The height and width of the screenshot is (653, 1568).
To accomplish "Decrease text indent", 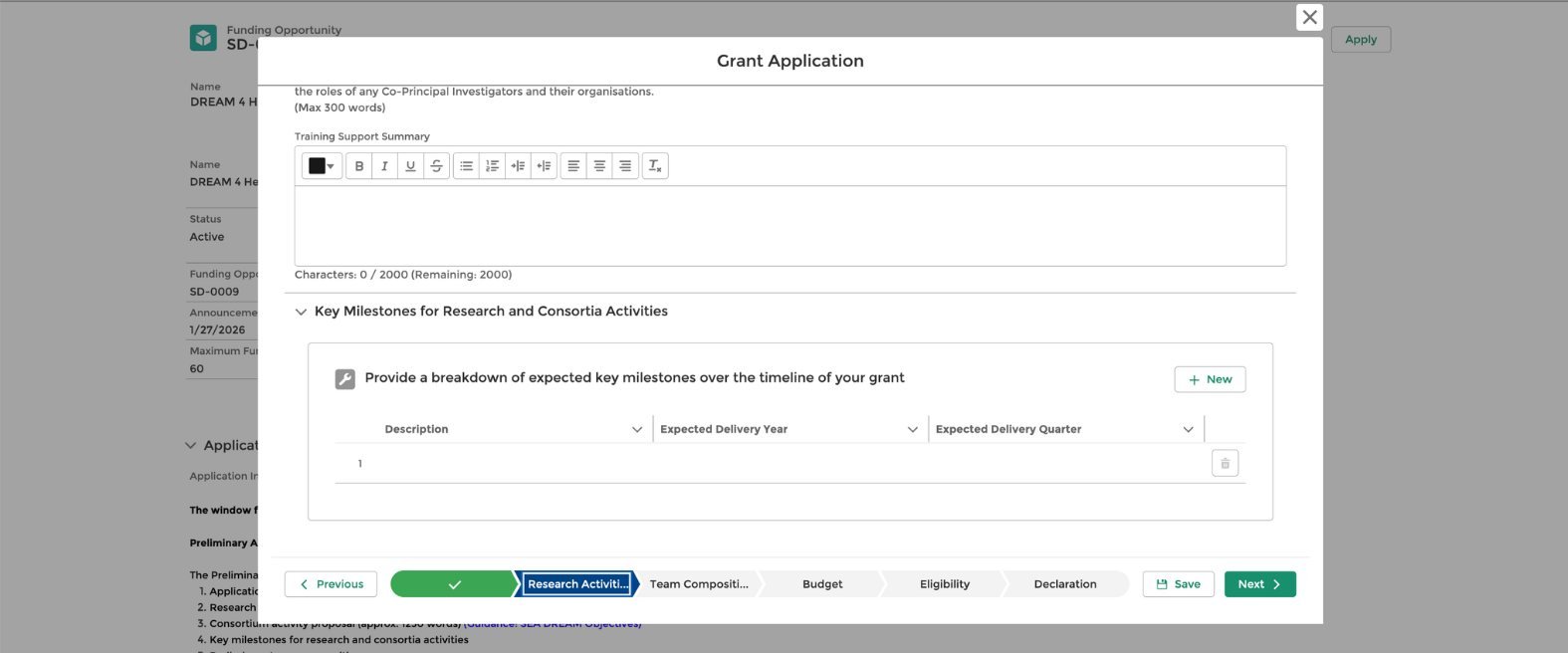I will pyautogui.click(x=544, y=166).
